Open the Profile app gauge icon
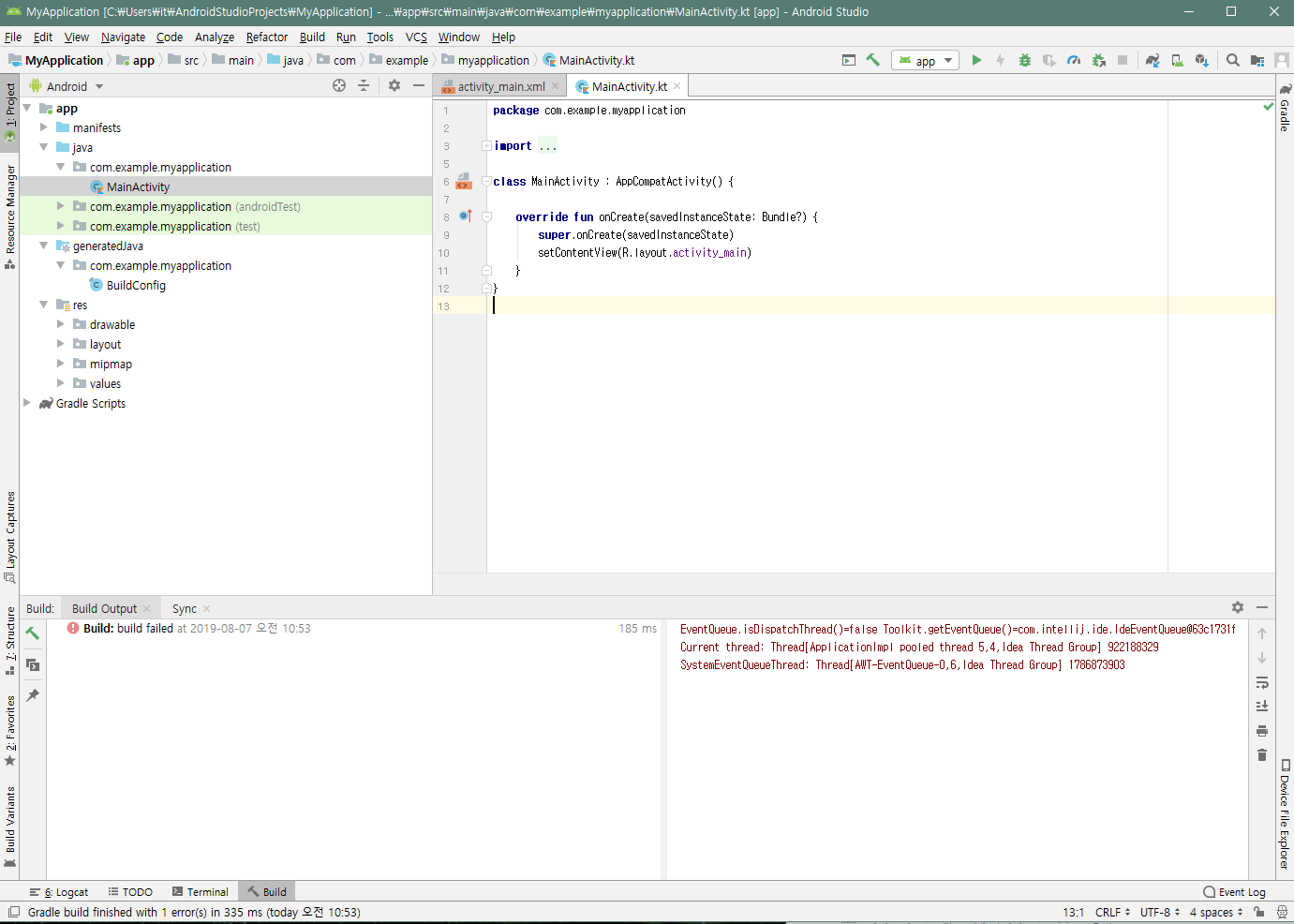Screen dimensions: 1294x924 click(x=1074, y=60)
